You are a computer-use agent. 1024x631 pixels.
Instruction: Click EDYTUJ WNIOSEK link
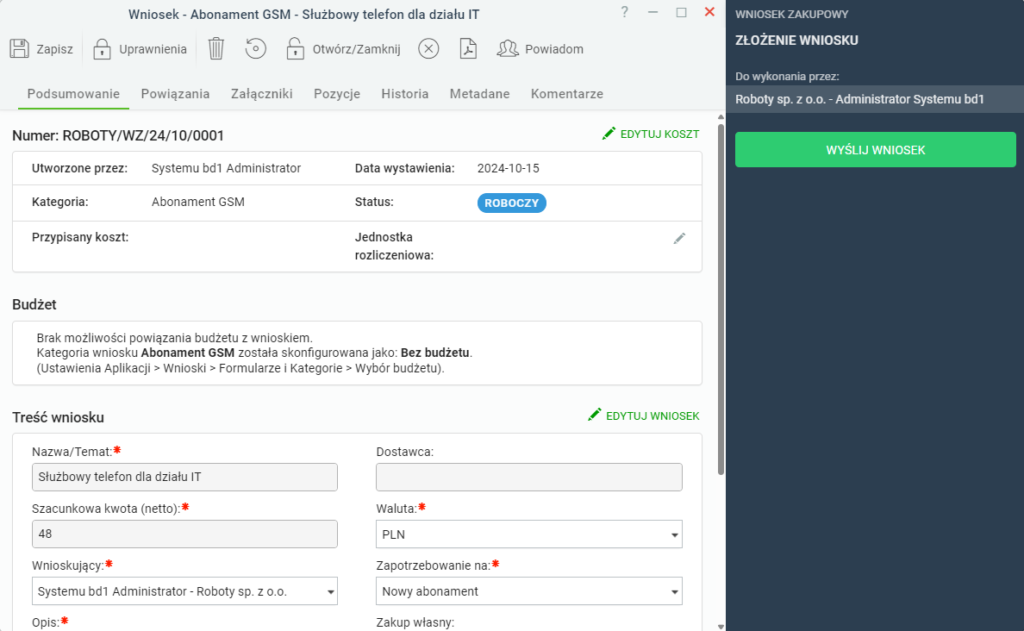coord(652,416)
